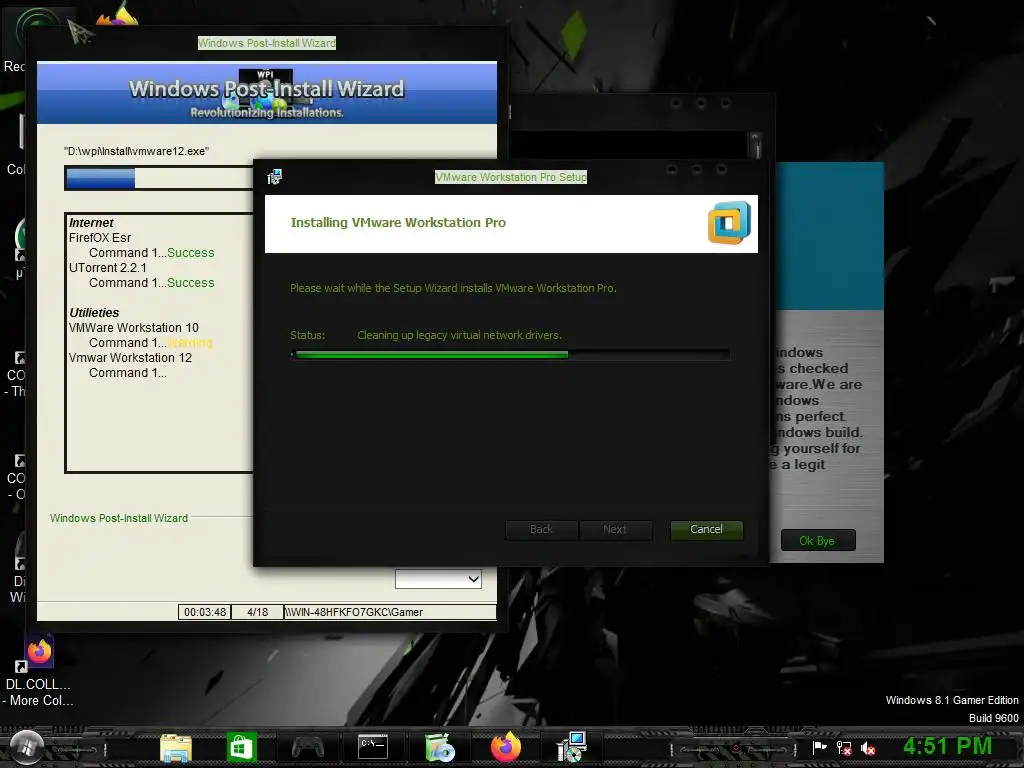Viewport: 1024px width, 768px height.
Task: Click Success status under FirefOX Esr
Action: tap(191, 253)
